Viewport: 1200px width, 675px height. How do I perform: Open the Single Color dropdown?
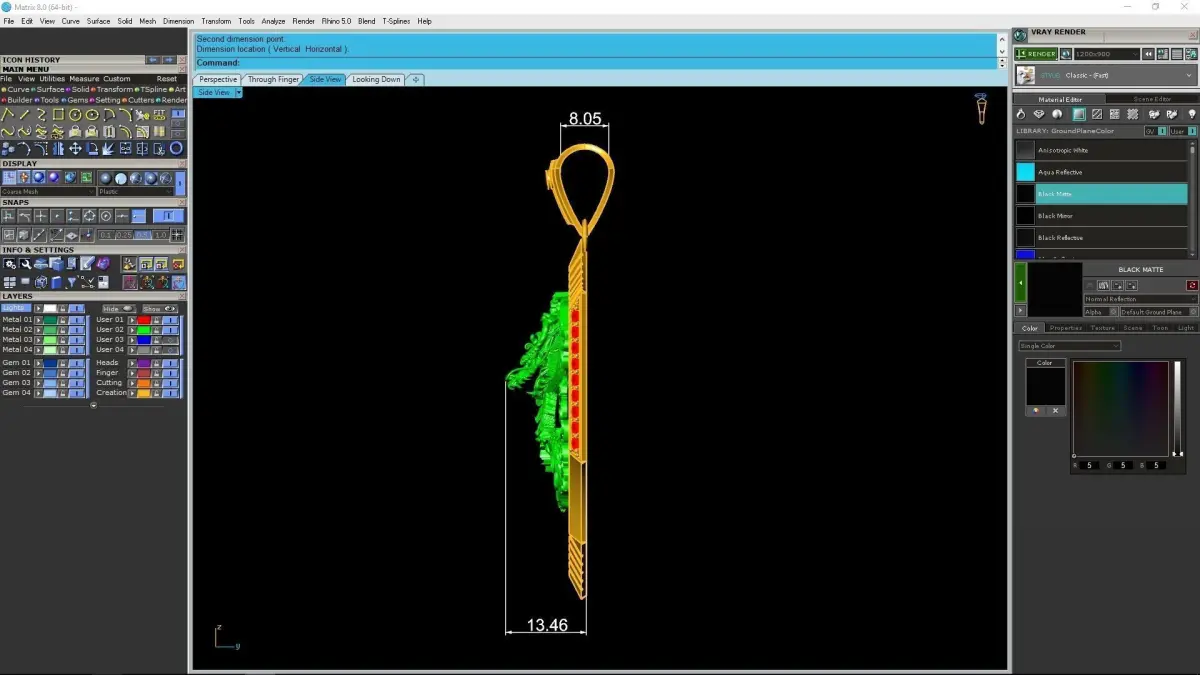tap(1070, 346)
